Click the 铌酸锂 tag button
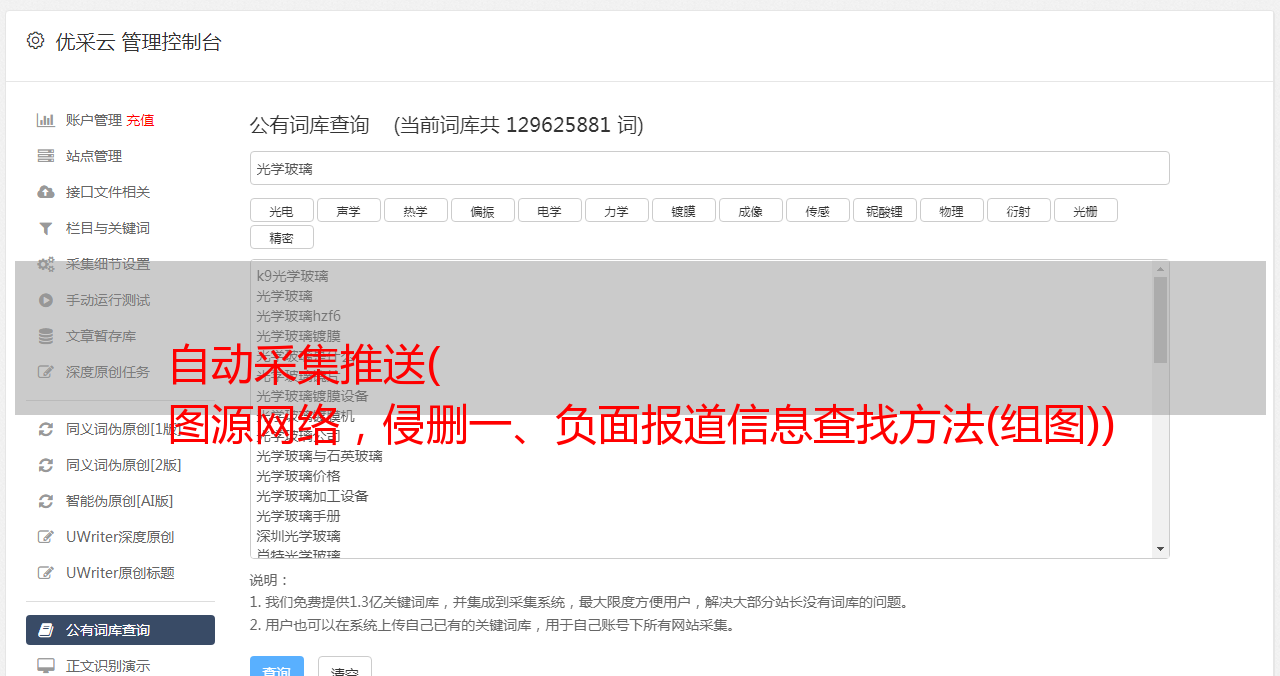Screen dimensions: 1280x676 pos(884,210)
